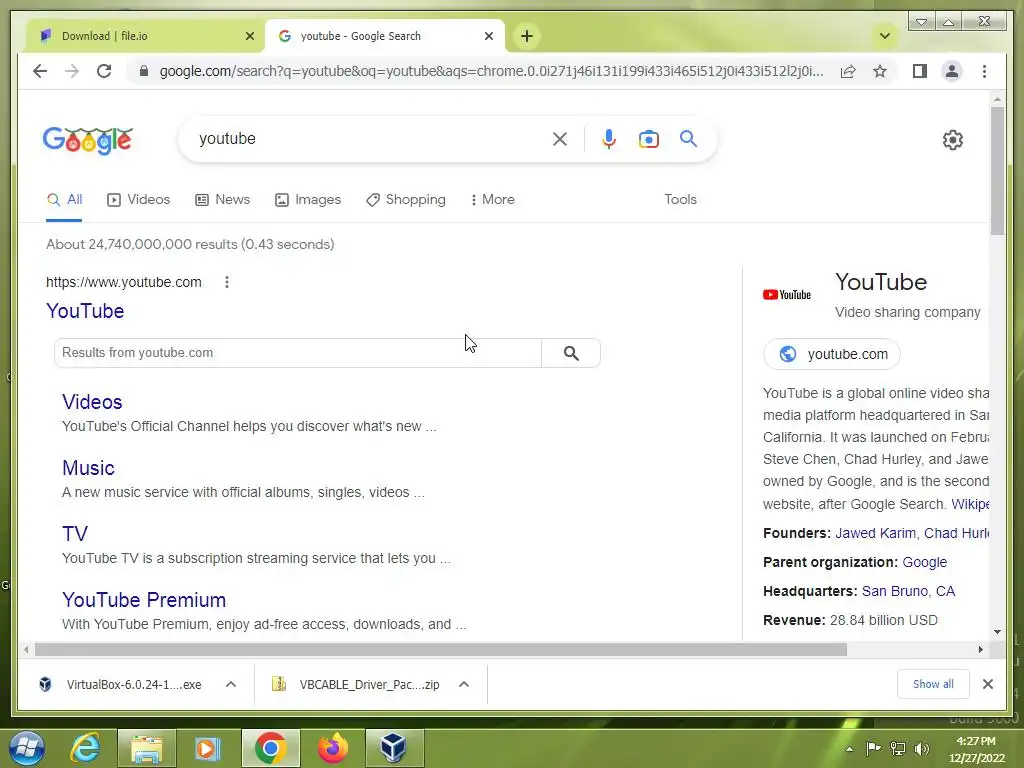Click the scroll right arrow on horizontal scrollbar
Image resolution: width=1024 pixels, height=768 pixels.
(x=980, y=649)
